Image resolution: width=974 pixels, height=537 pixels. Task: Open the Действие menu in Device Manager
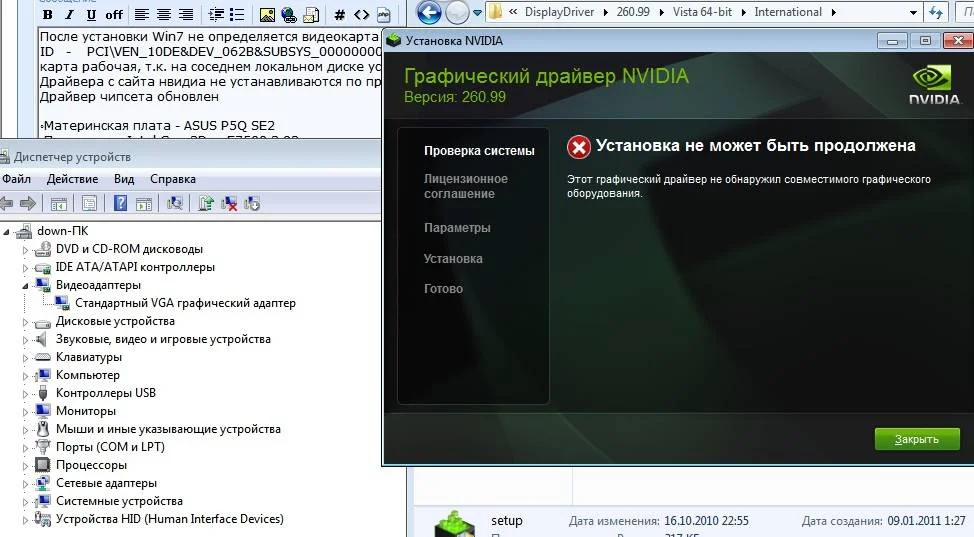(72, 179)
